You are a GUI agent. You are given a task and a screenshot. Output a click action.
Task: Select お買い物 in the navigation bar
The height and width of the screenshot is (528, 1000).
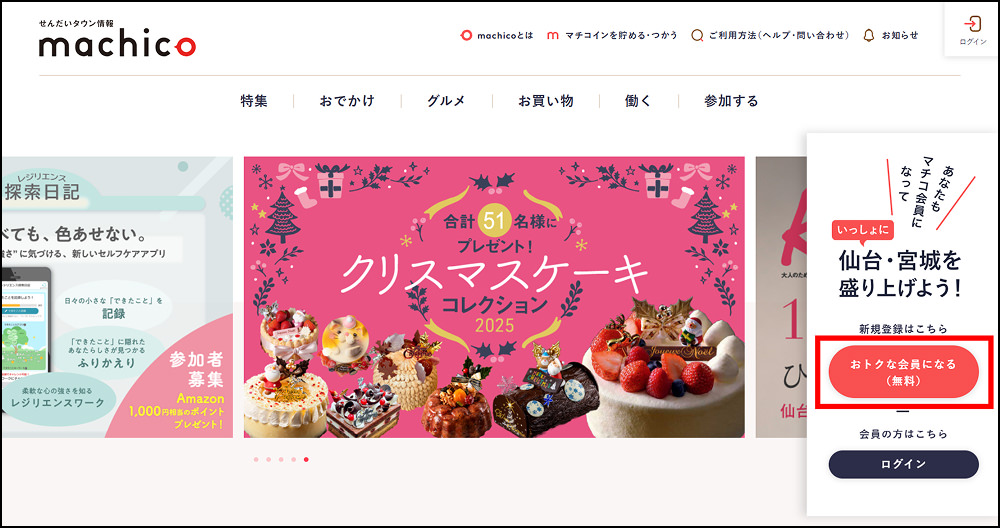pos(545,101)
